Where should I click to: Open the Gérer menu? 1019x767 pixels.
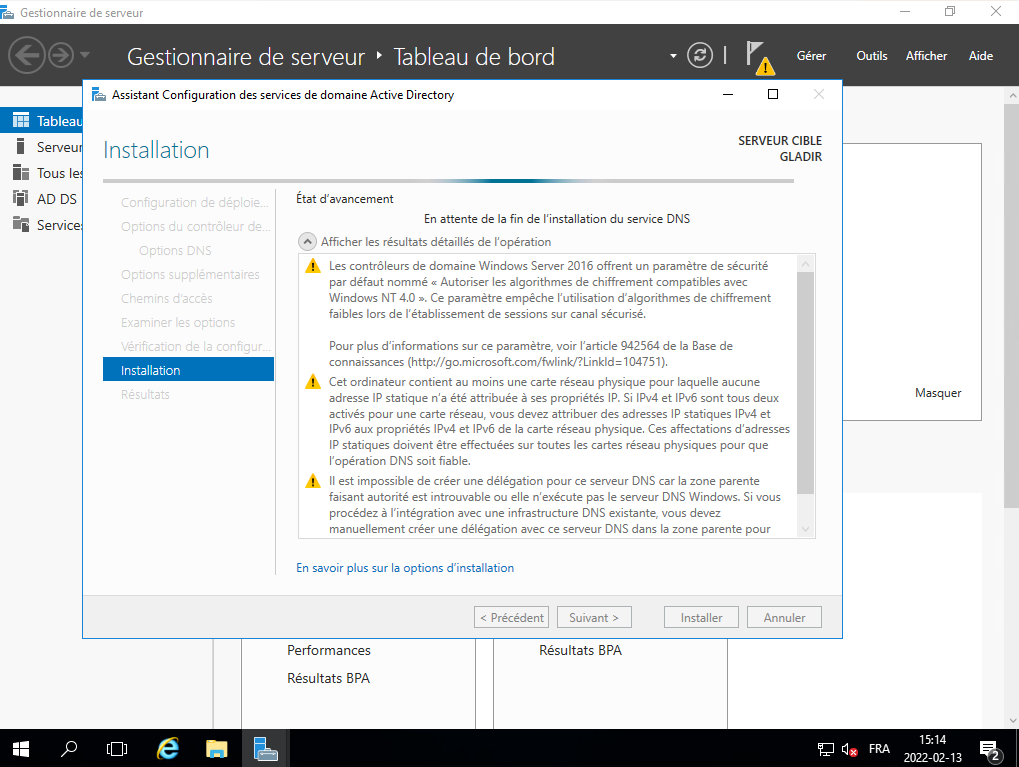point(811,56)
